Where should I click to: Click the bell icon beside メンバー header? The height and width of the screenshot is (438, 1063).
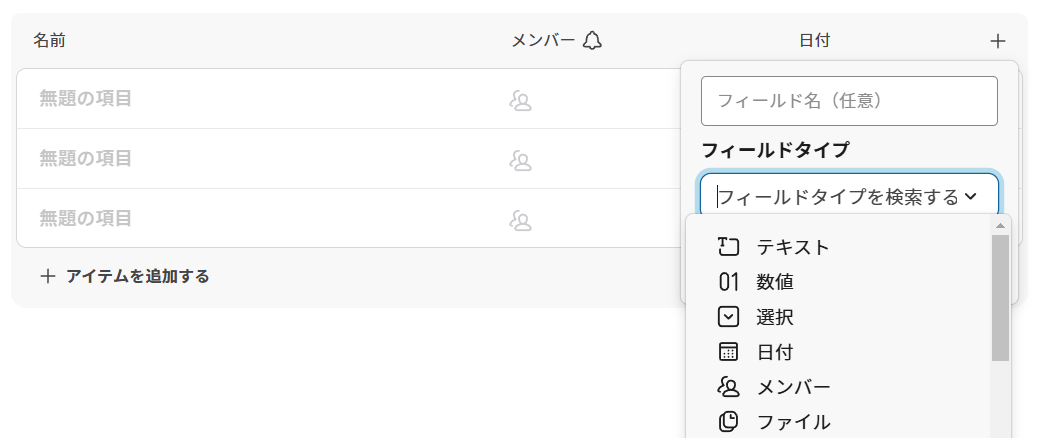(x=592, y=41)
